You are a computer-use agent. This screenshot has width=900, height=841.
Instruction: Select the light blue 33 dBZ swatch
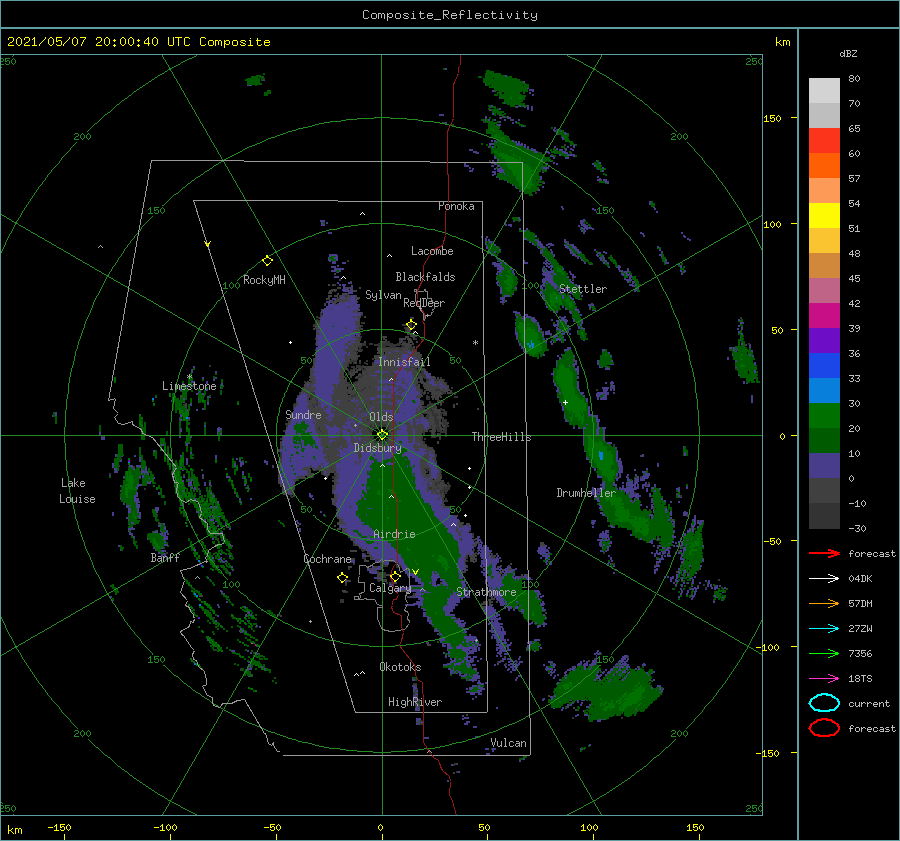824,390
